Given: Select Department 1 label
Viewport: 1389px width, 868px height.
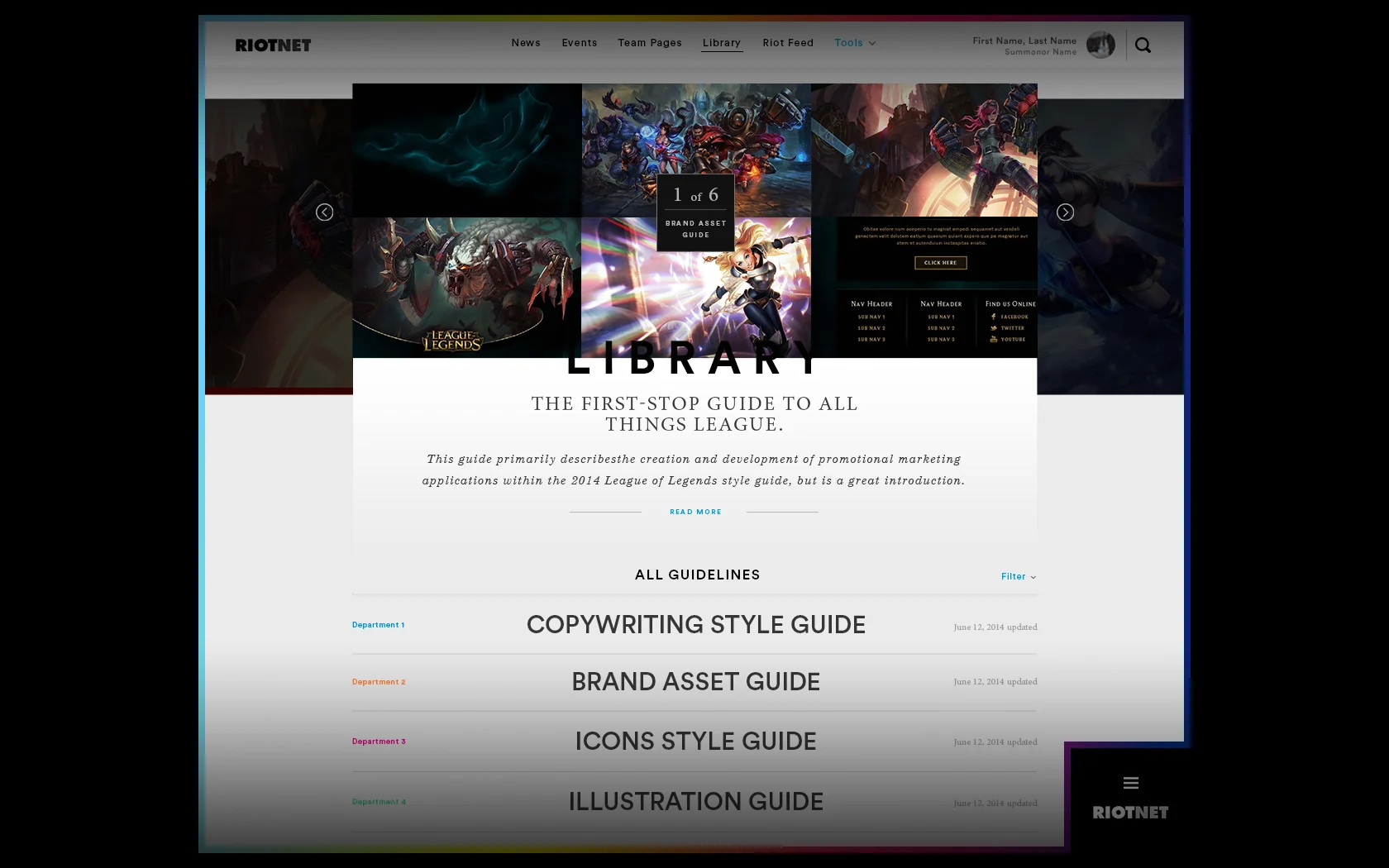Looking at the screenshot, I should click(x=379, y=625).
